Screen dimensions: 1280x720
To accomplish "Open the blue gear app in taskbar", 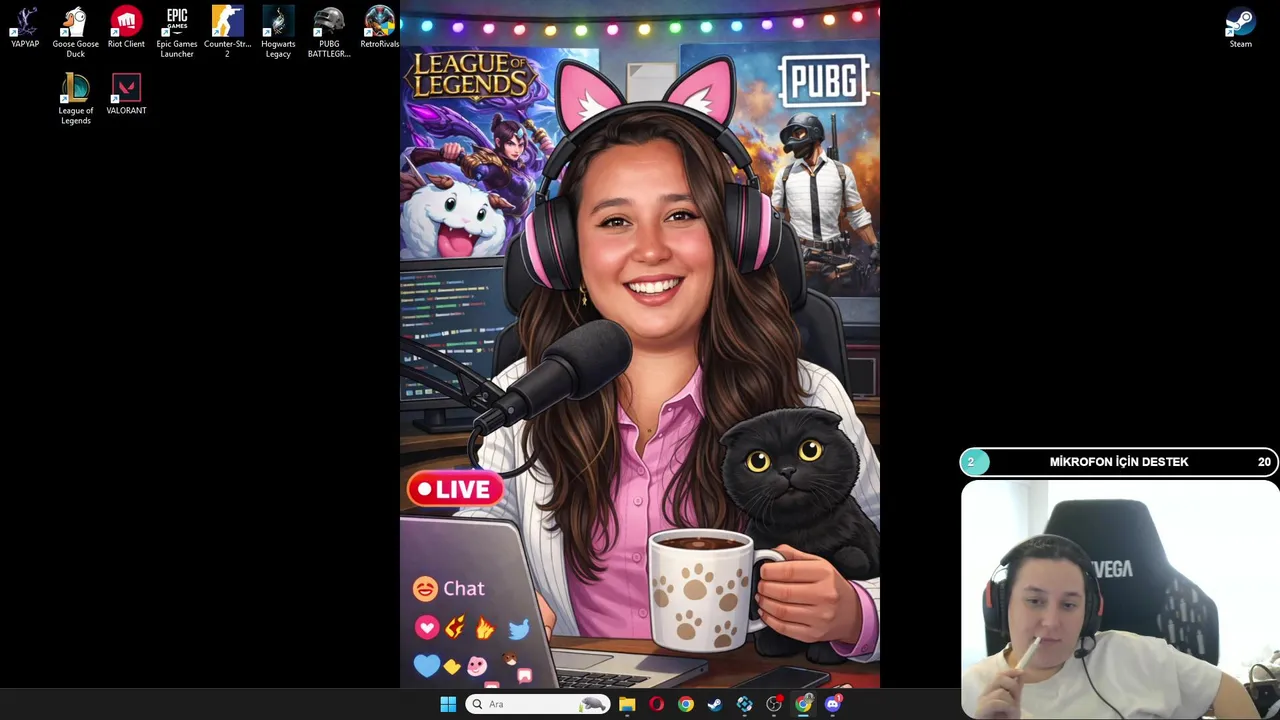I will (x=744, y=704).
